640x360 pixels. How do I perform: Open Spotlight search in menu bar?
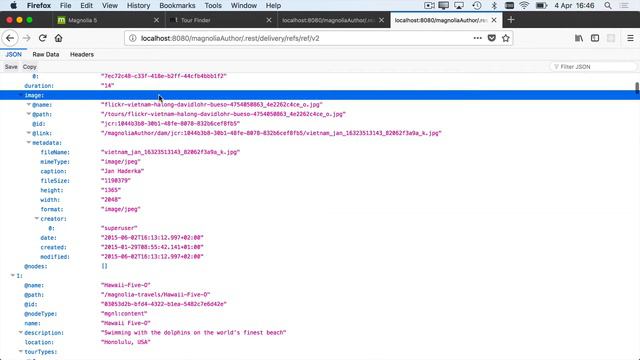pyautogui.click(x=608, y=5)
